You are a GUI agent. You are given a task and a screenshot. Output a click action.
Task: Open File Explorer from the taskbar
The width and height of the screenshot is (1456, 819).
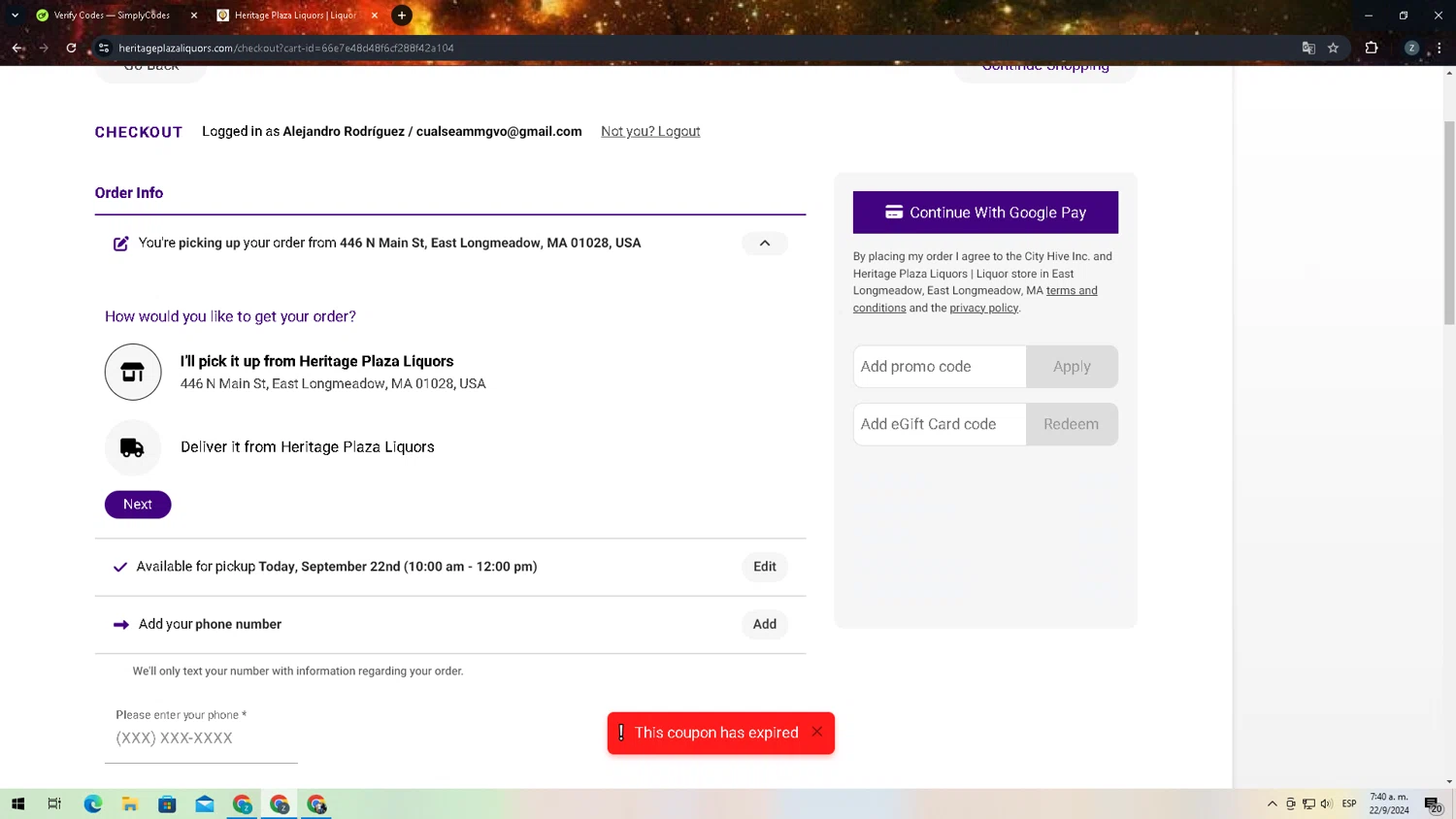(x=130, y=804)
